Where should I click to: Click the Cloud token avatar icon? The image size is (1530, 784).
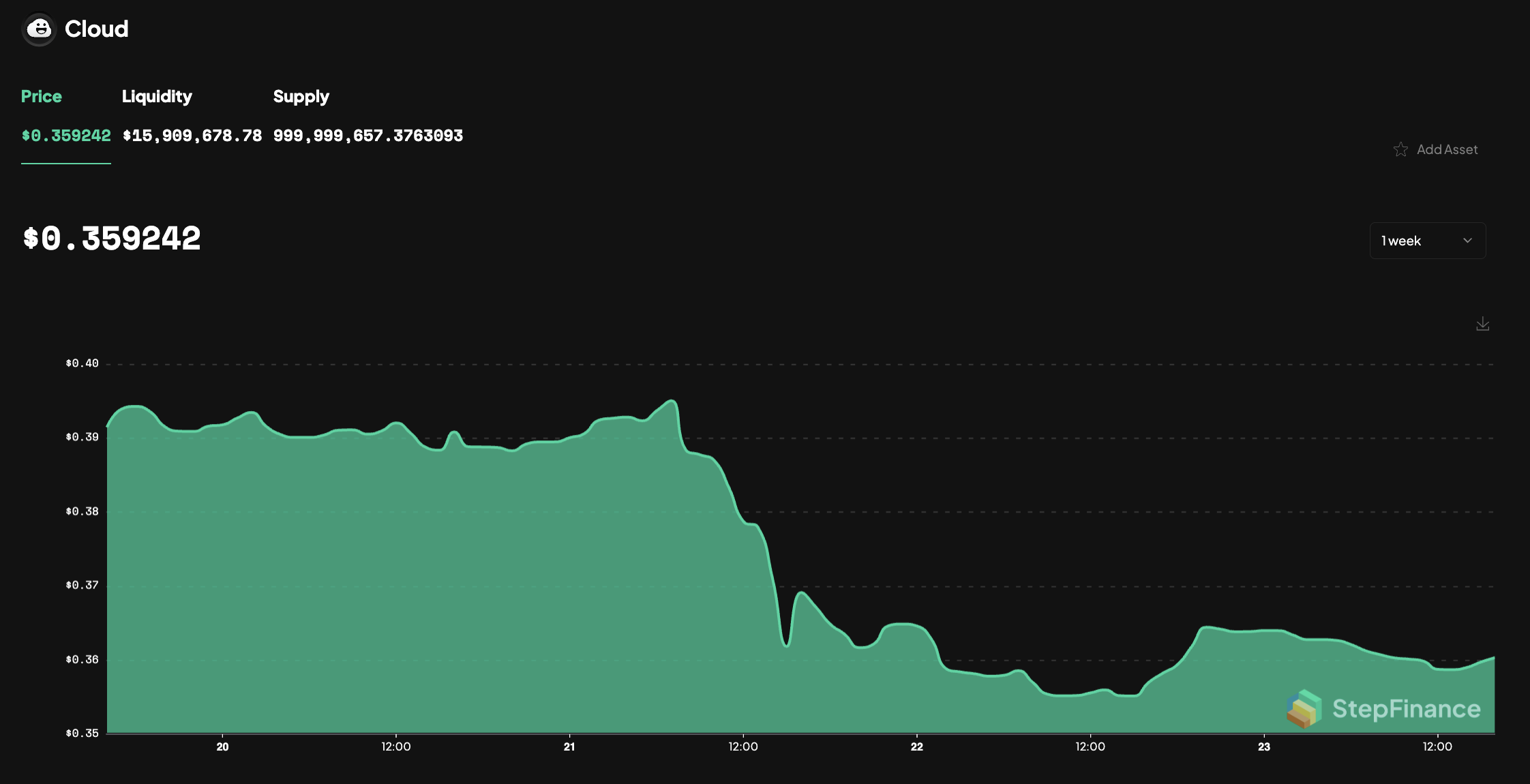(x=39, y=29)
